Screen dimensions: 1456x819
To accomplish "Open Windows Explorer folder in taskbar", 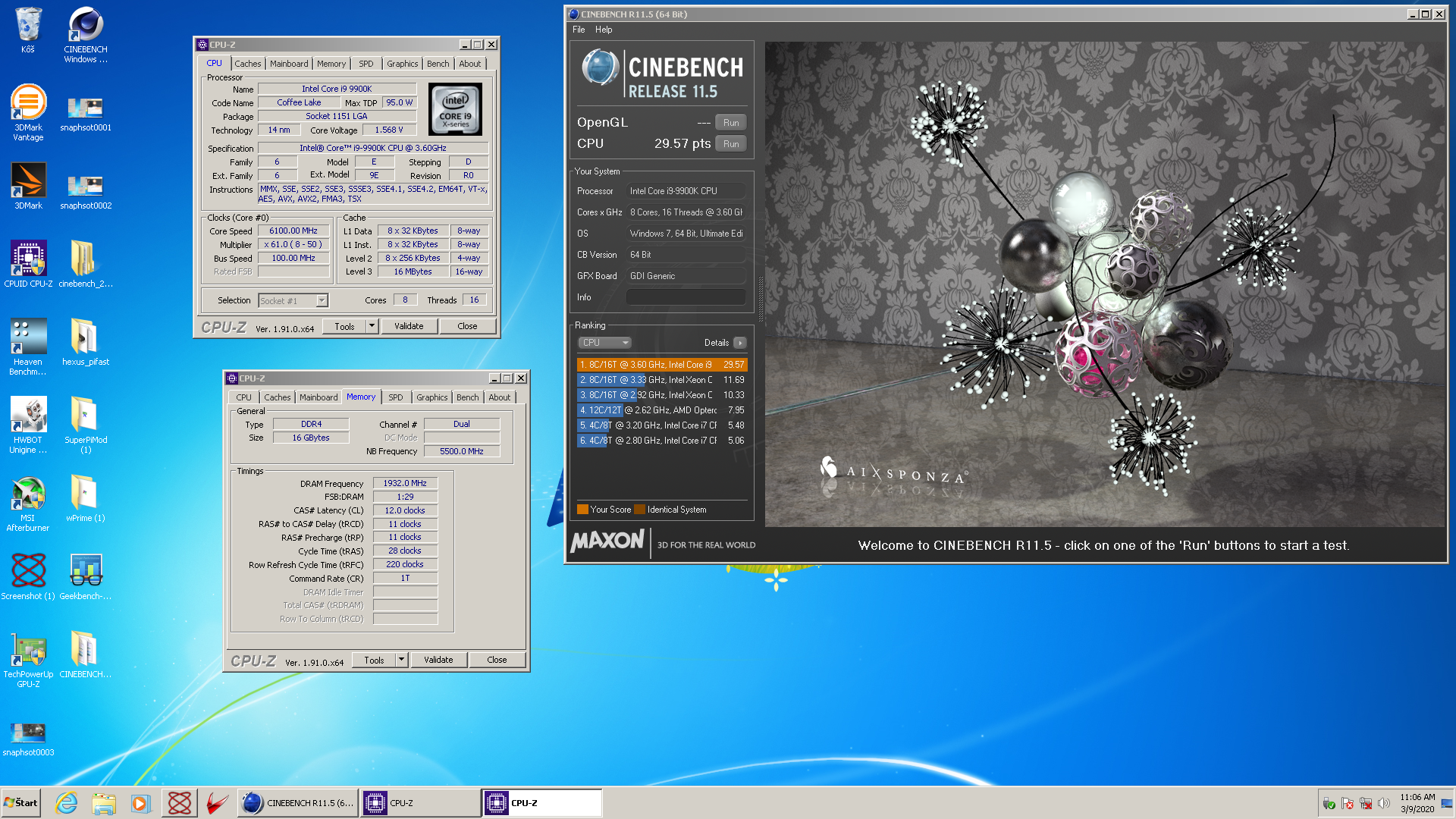I will point(104,803).
